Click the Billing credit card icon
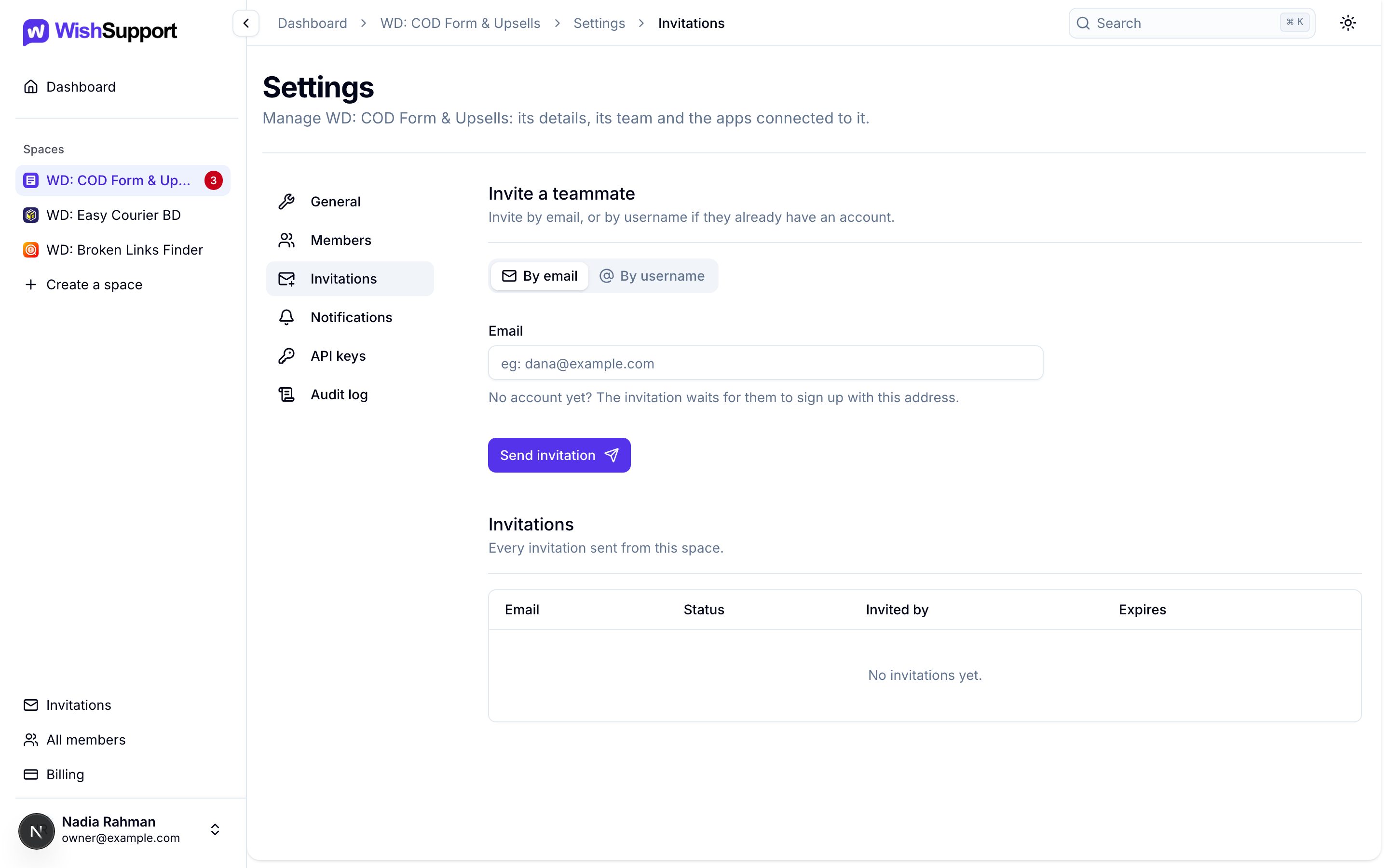Screen dimensions: 1389x868 pos(31,774)
